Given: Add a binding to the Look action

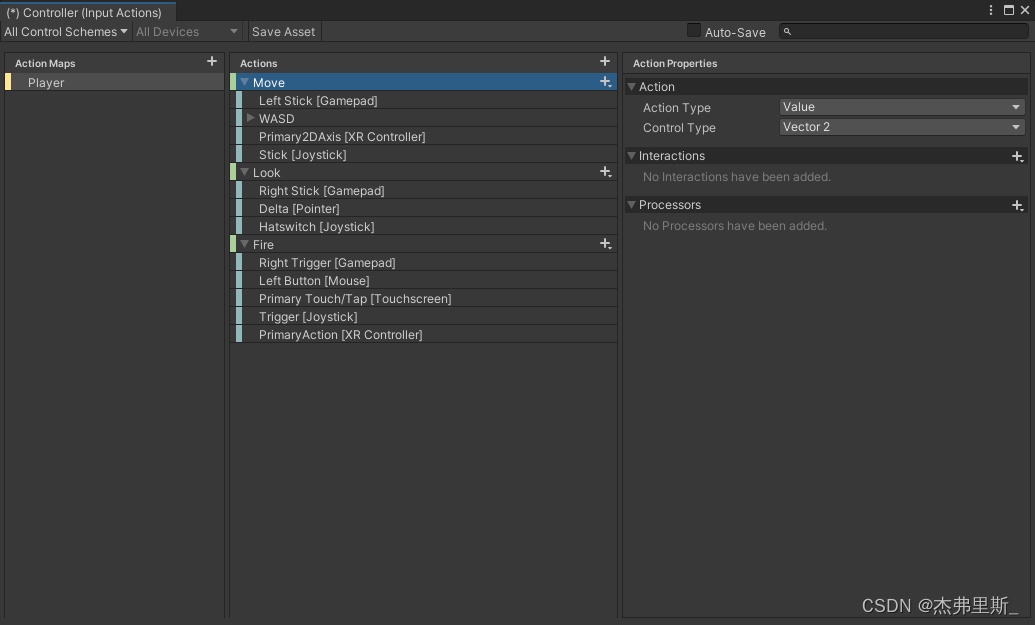Looking at the screenshot, I should (605, 172).
